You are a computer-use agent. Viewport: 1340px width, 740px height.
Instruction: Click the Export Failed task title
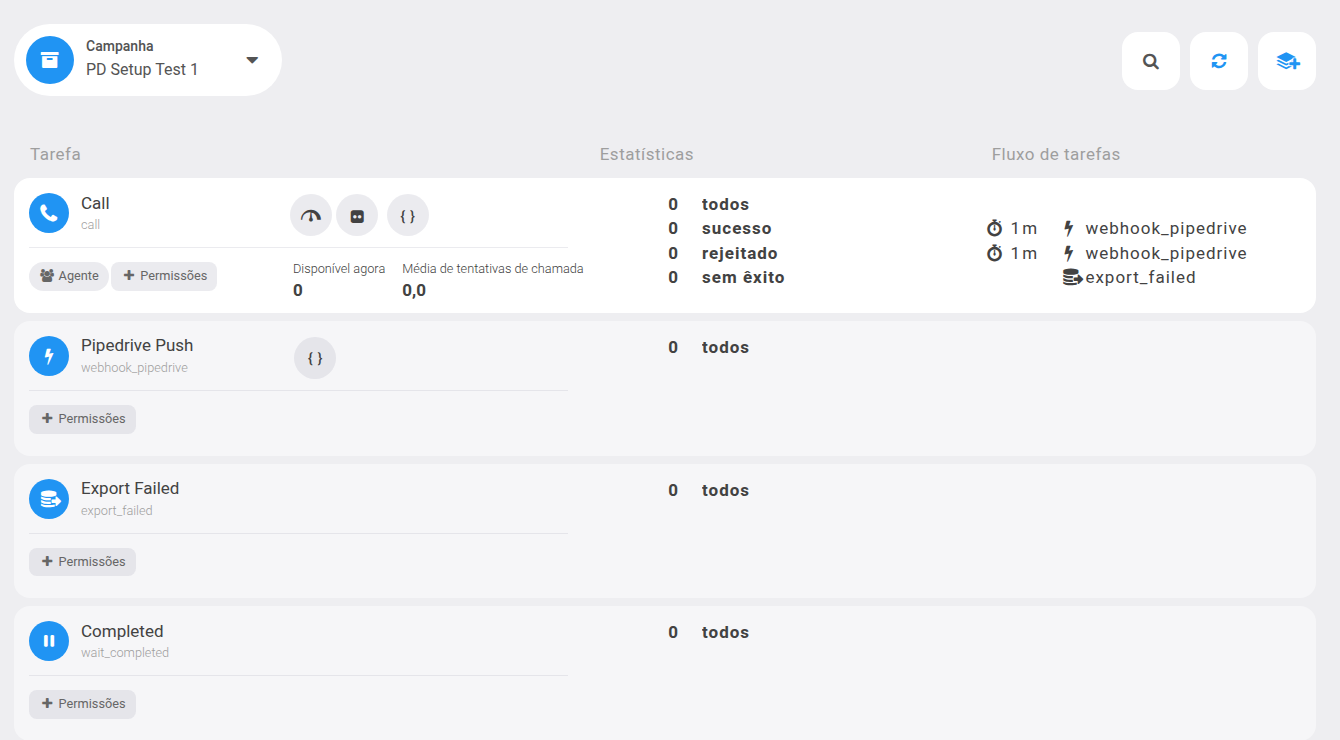point(130,489)
